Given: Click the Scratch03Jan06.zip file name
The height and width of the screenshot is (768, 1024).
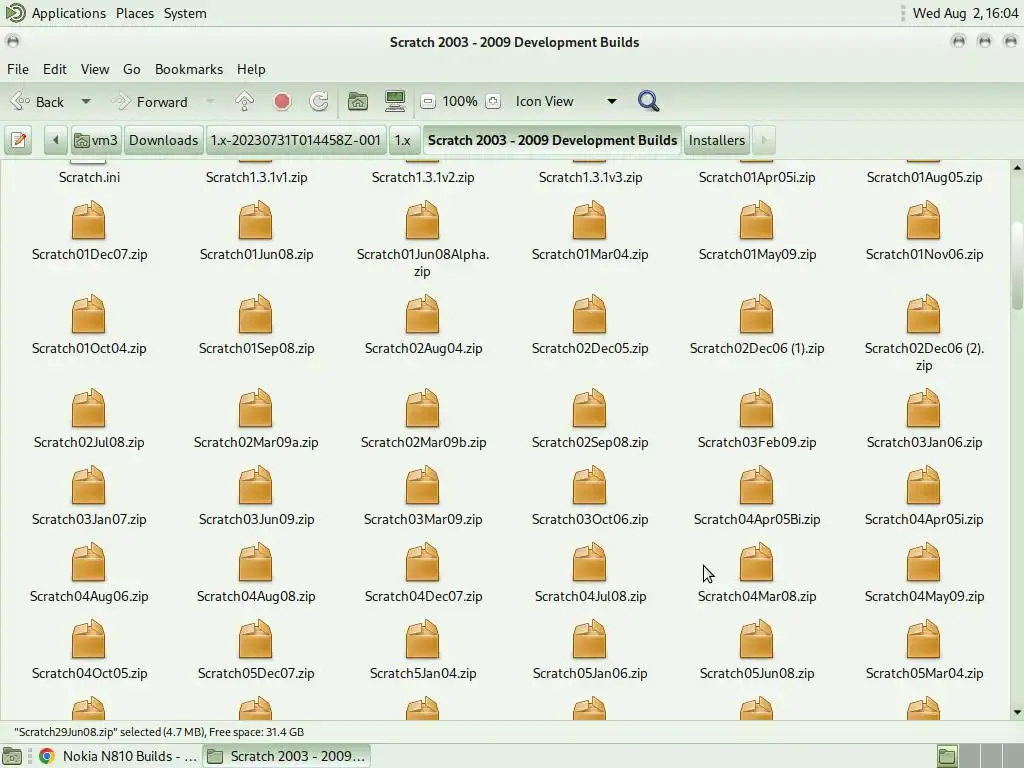Looking at the screenshot, I should coord(924,442).
